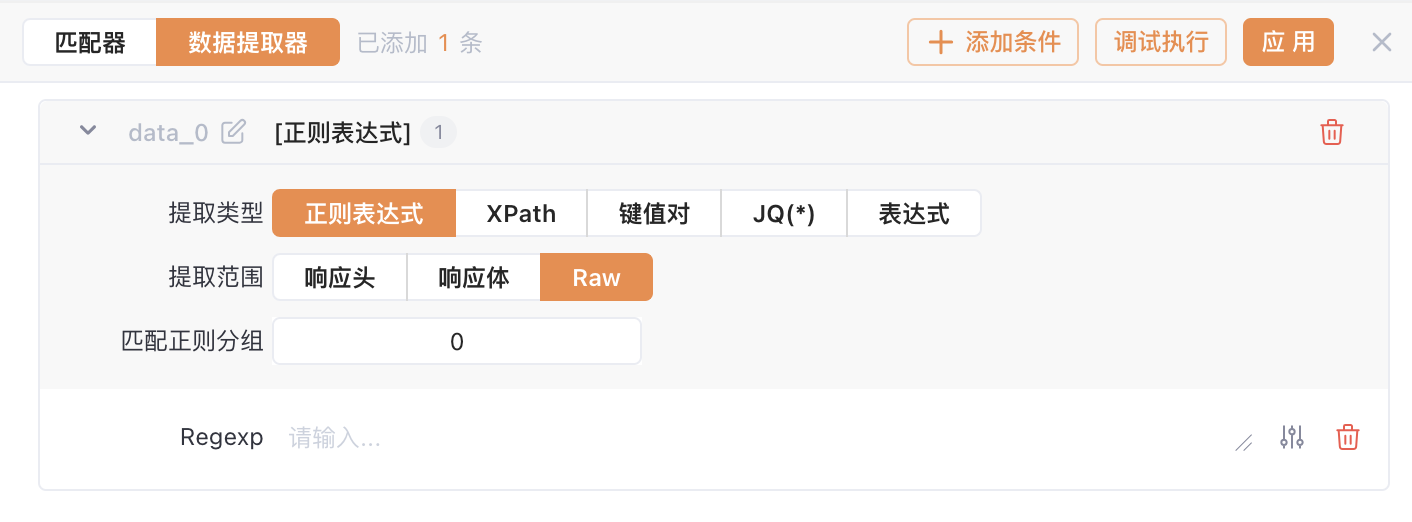Collapse the data_0 section chevron
Image resolution: width=1412 pixels, height=522 pixels.
click(x=88, y=130)
